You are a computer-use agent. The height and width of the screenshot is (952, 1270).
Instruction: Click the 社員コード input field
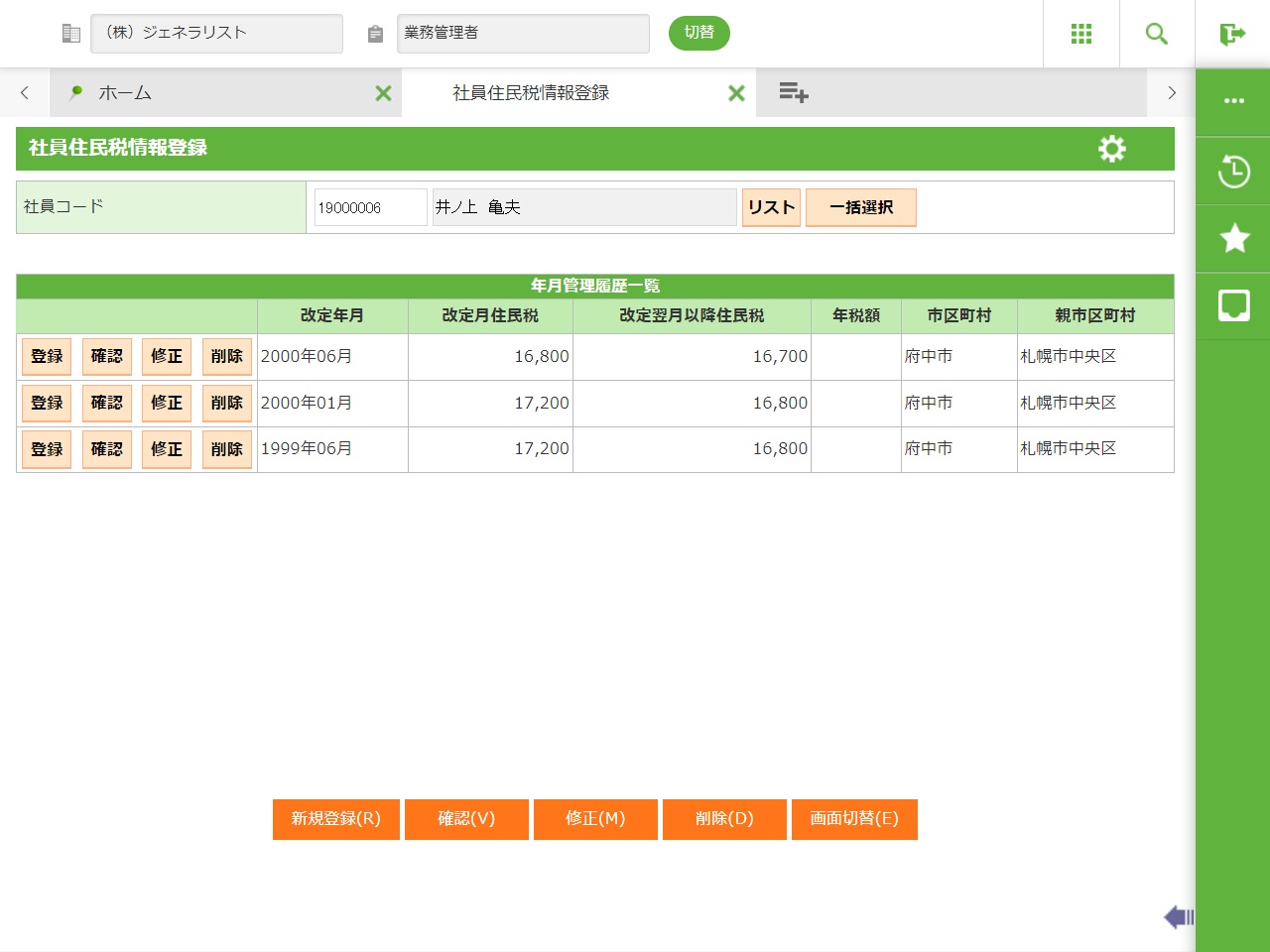pyautogui.click(x=370, y=207)
